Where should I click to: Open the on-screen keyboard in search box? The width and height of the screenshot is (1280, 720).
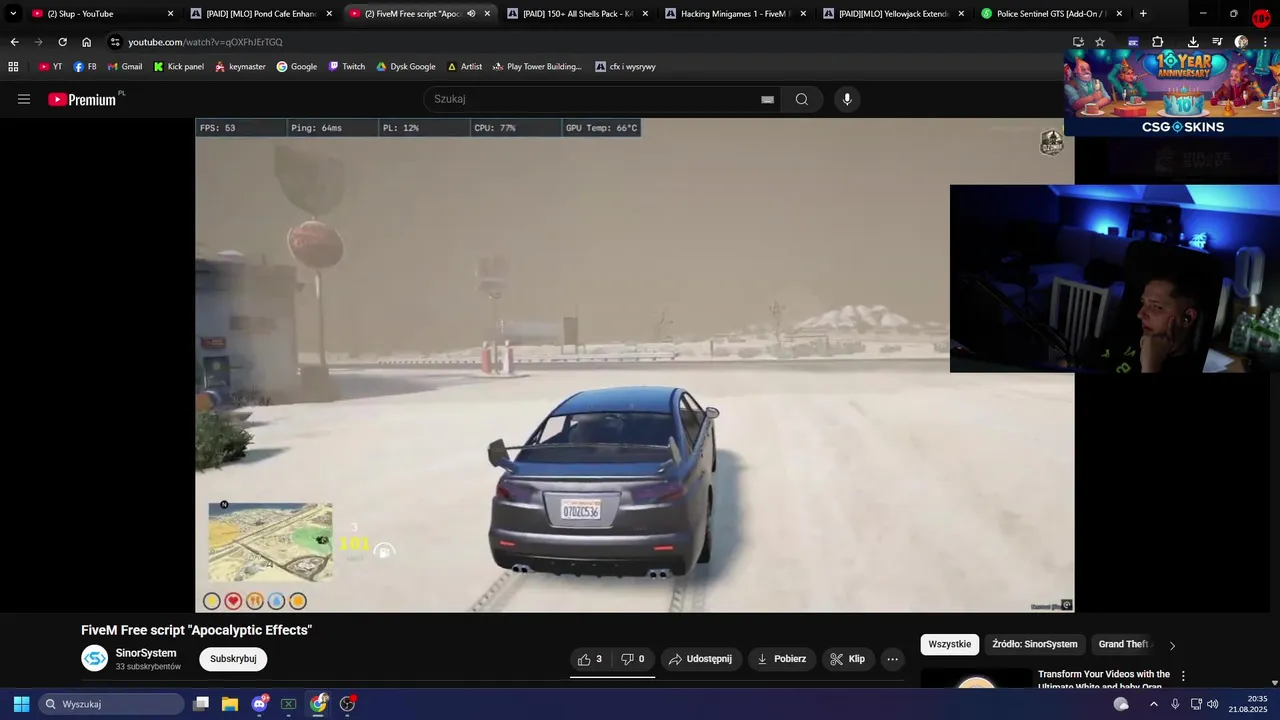coord(767,99)
